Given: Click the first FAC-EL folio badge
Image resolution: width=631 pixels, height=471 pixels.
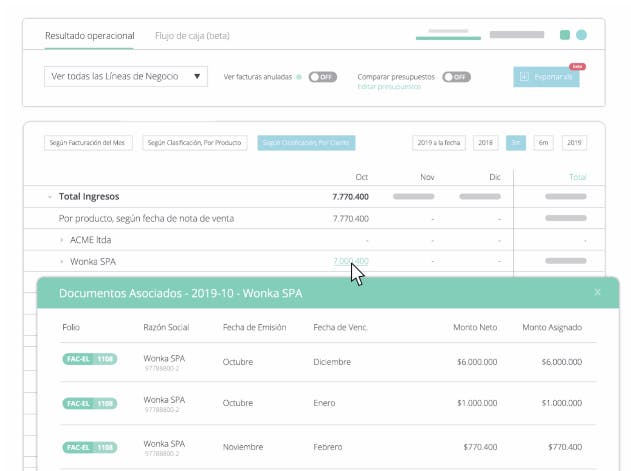Looking at the screenshot, I should pyautogui.click(x=90, y=359).
